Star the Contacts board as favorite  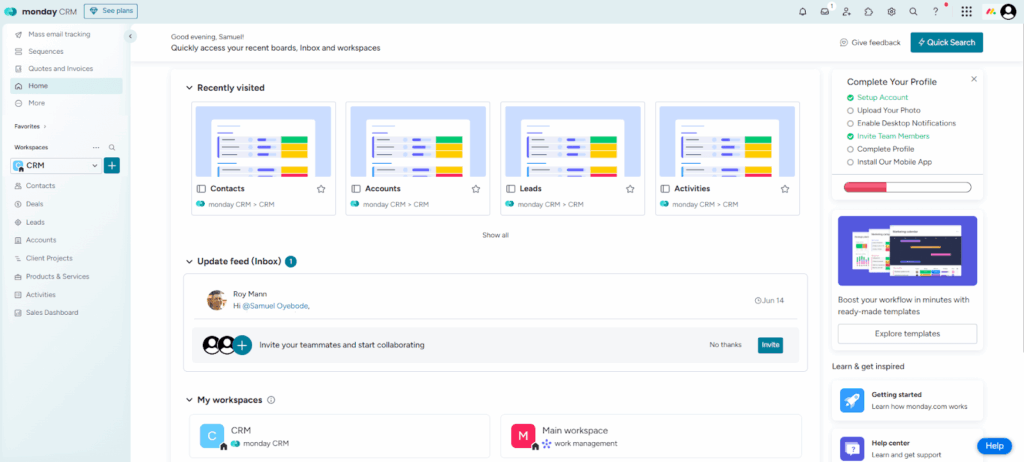(x=321, y=188)
